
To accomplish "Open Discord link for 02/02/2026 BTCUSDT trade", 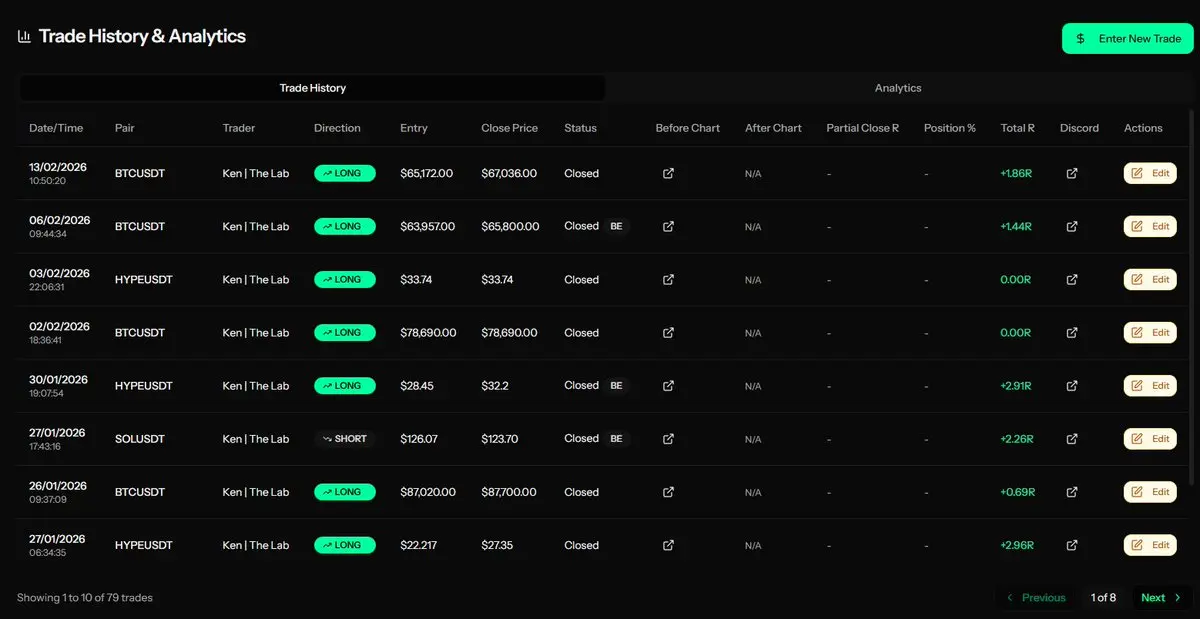I will 1072,333.
